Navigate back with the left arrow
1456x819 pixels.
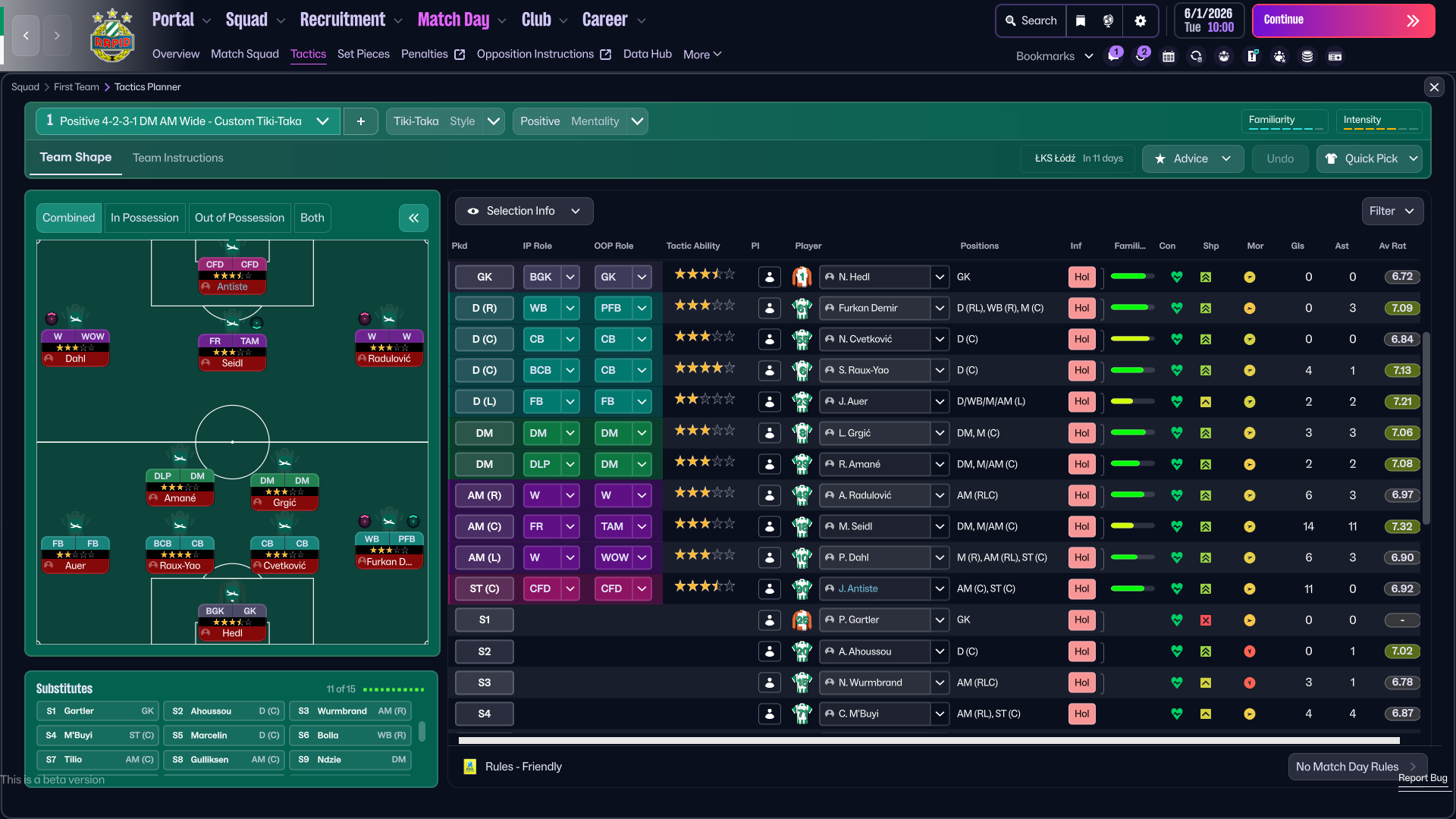tap(26, 36)
